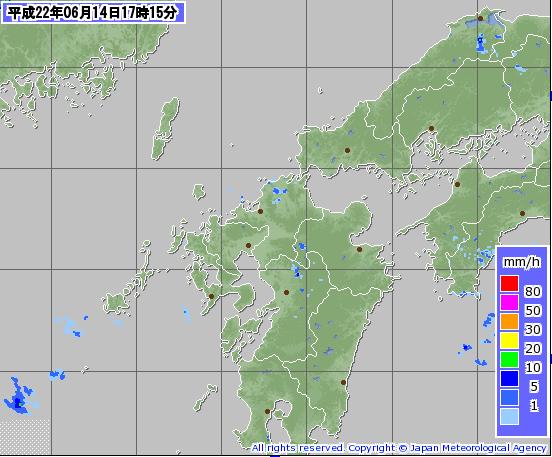Click the mm/h legend unit label
The width and height of the screenshot is (552, 457).
coord(521,262)
